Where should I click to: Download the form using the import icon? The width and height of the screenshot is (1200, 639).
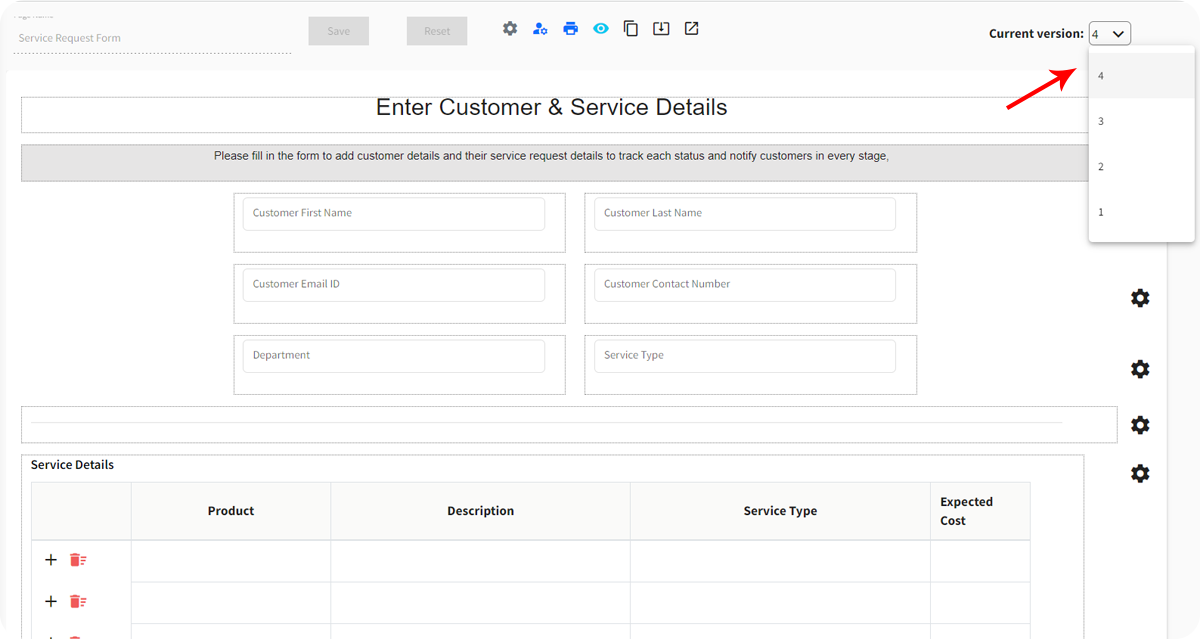661,28
